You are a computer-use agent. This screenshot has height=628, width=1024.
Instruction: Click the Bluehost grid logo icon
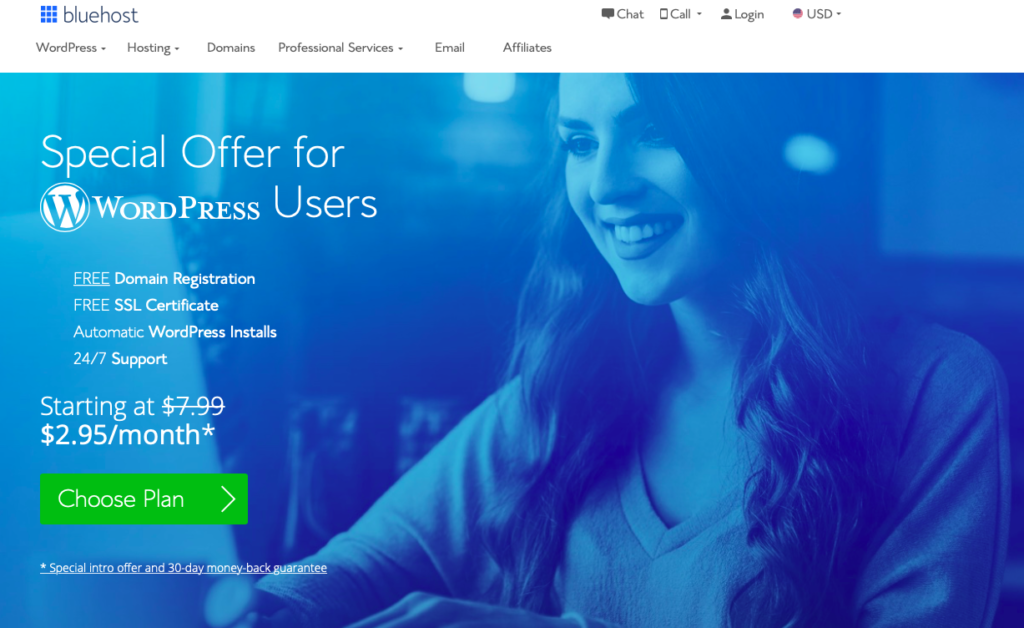48,14
